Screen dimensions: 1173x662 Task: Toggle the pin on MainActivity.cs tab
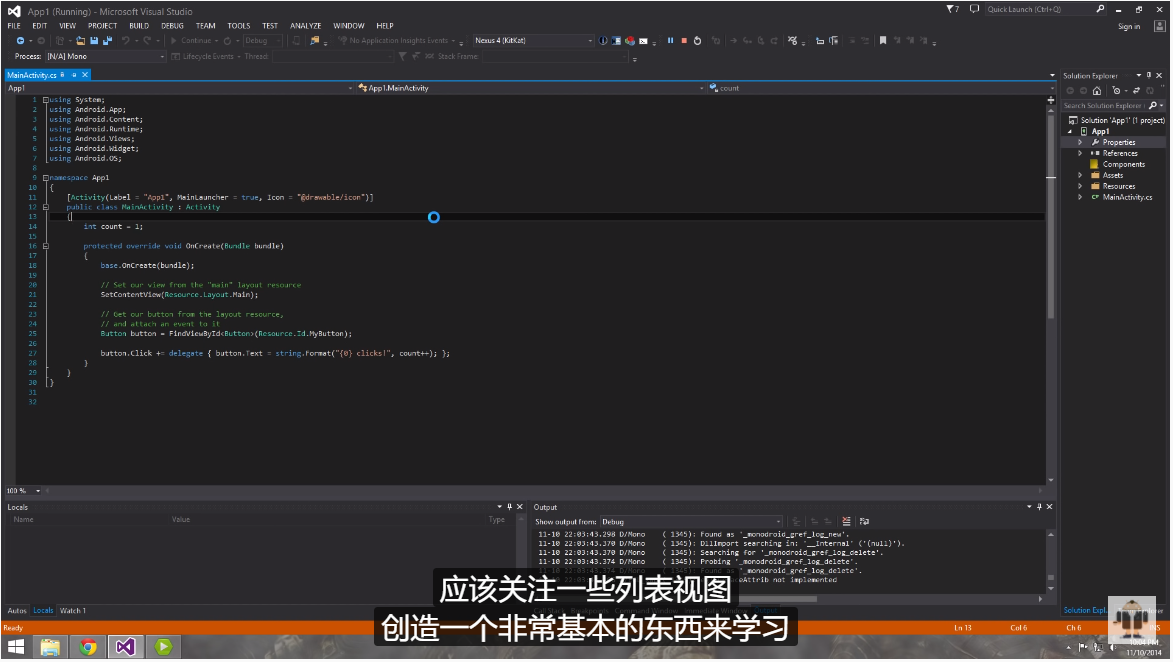pyautogui.click(x=74, y=75)
